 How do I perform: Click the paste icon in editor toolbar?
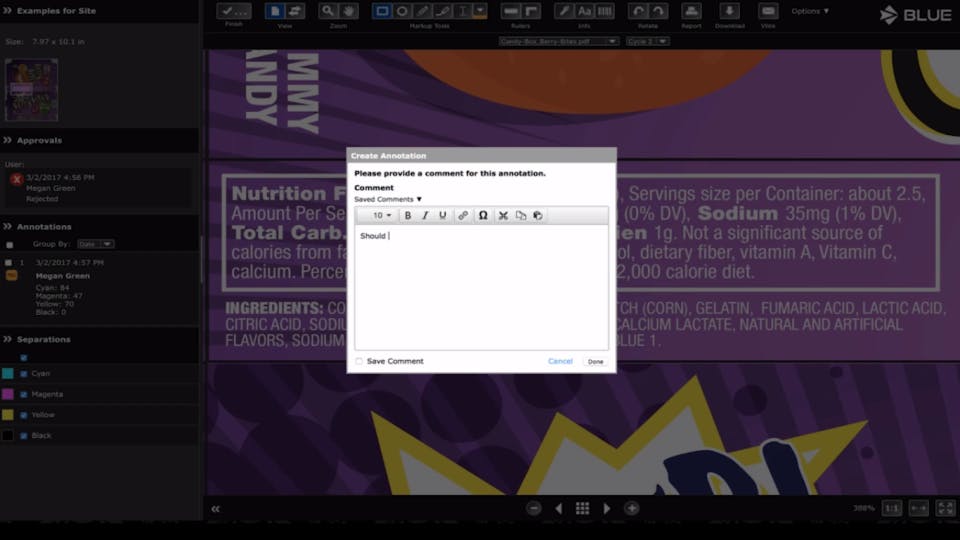[x=538, y=216]
